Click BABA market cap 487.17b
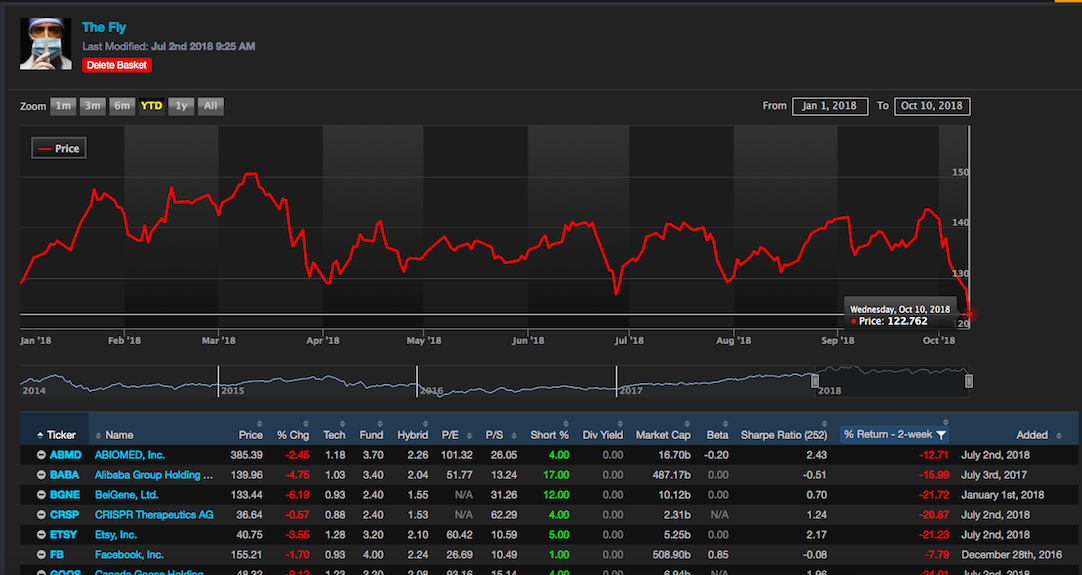Viewport: 1082px width, 575px height. tap(672, 475)
